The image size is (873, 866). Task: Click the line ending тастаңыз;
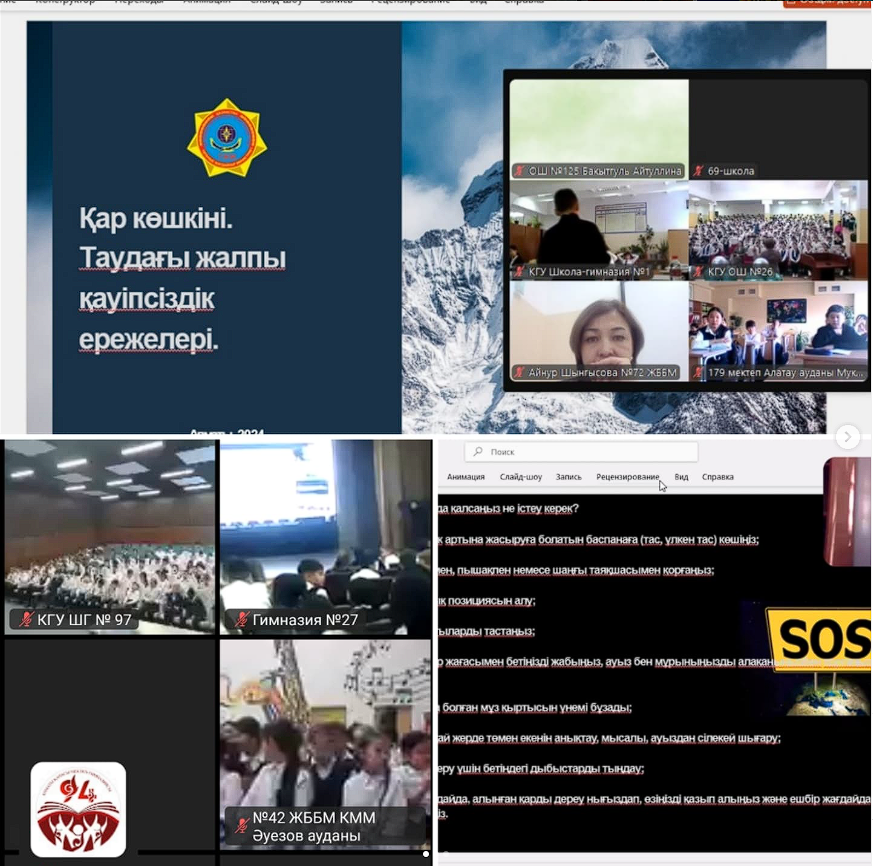click(487, 632)
